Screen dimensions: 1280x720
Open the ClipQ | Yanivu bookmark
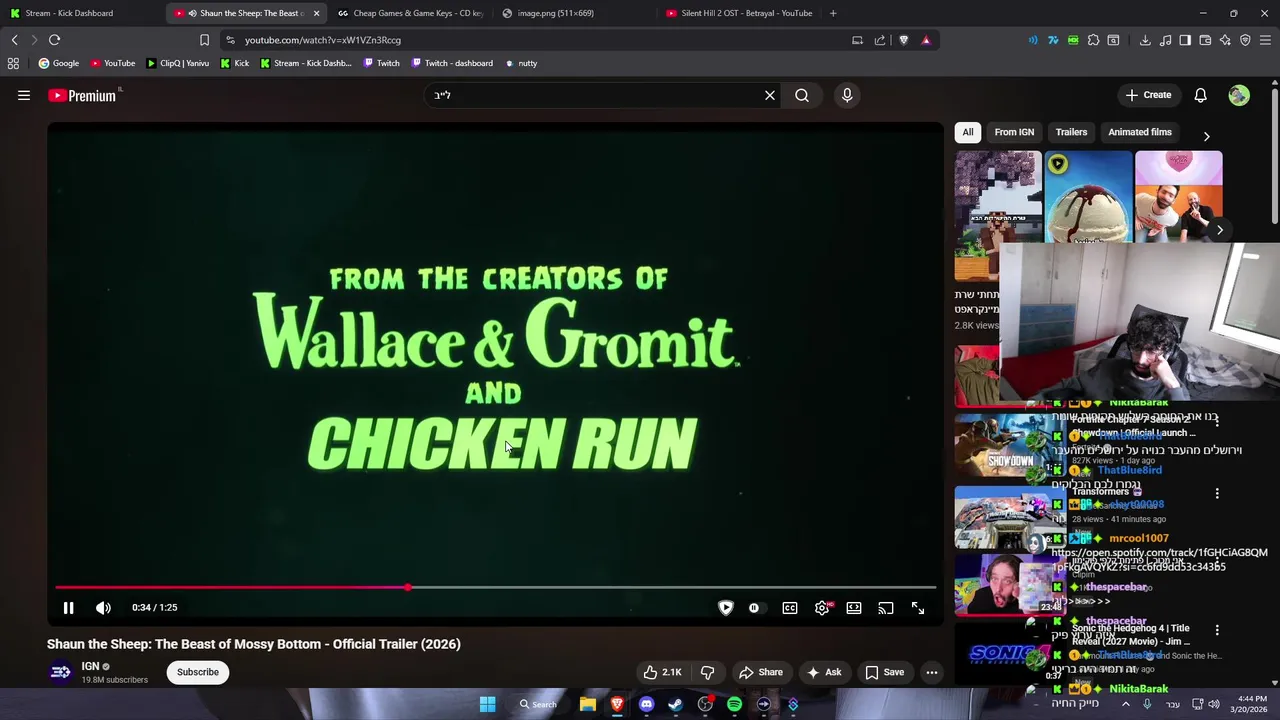point(178,63)
